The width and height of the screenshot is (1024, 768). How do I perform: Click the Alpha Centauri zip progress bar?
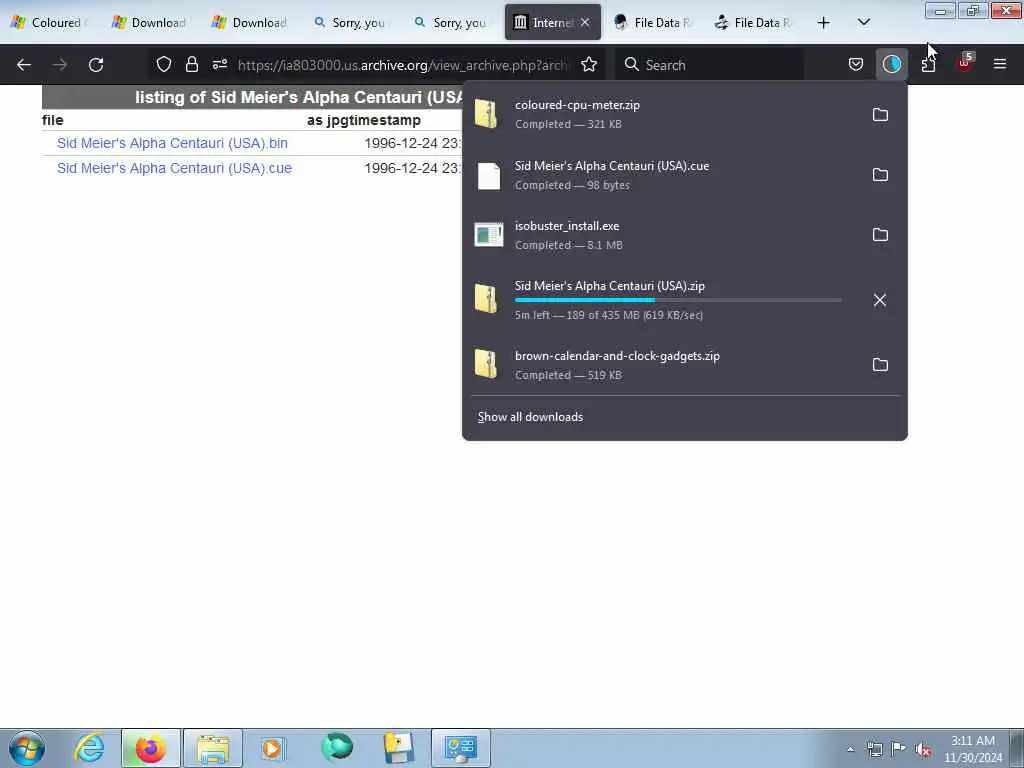(x=678, y=300)
